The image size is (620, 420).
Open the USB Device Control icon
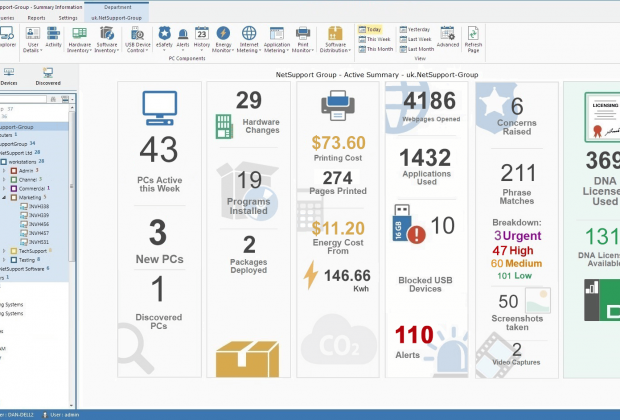[138, 39]
